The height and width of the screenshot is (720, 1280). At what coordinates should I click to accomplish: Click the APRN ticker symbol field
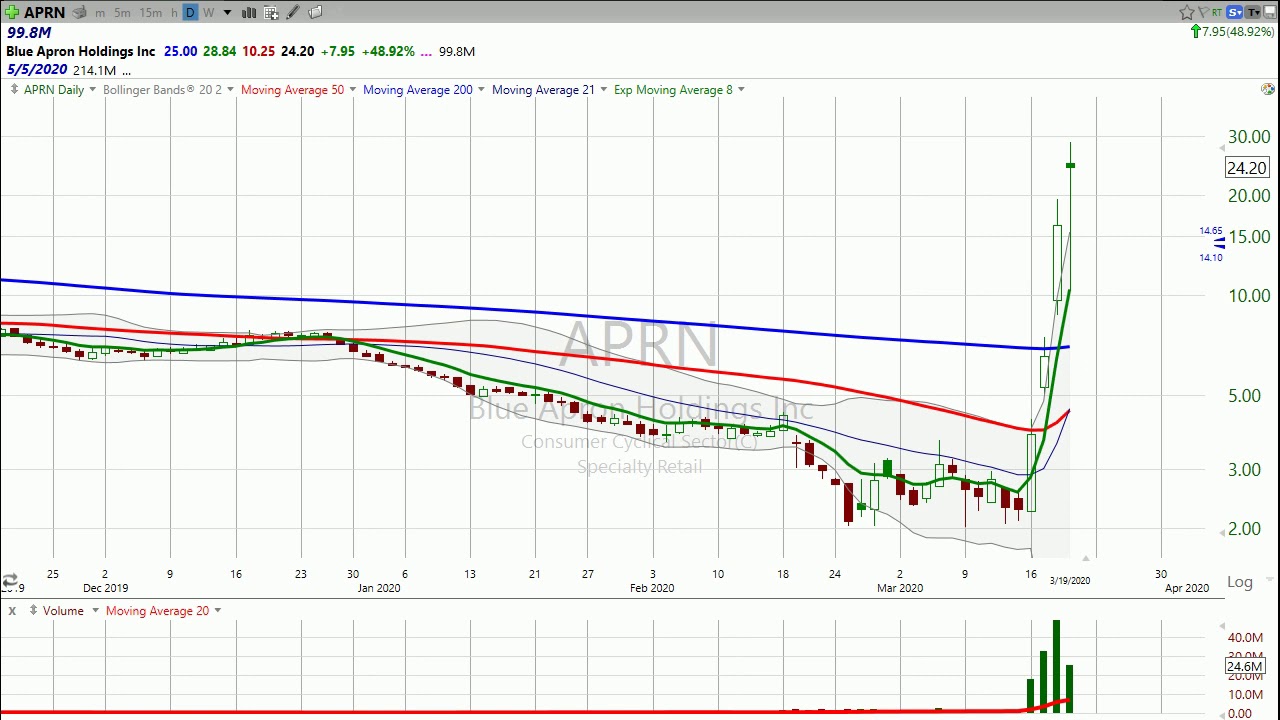pyautogui.click(x=44, y=13)
